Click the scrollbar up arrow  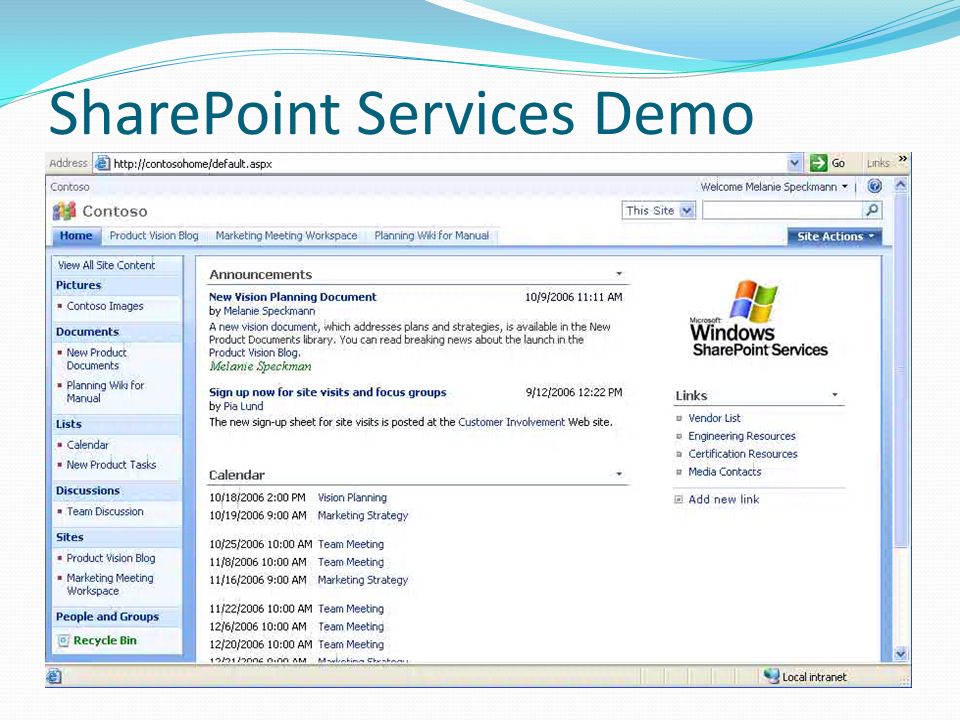click(x=901, y=185)
